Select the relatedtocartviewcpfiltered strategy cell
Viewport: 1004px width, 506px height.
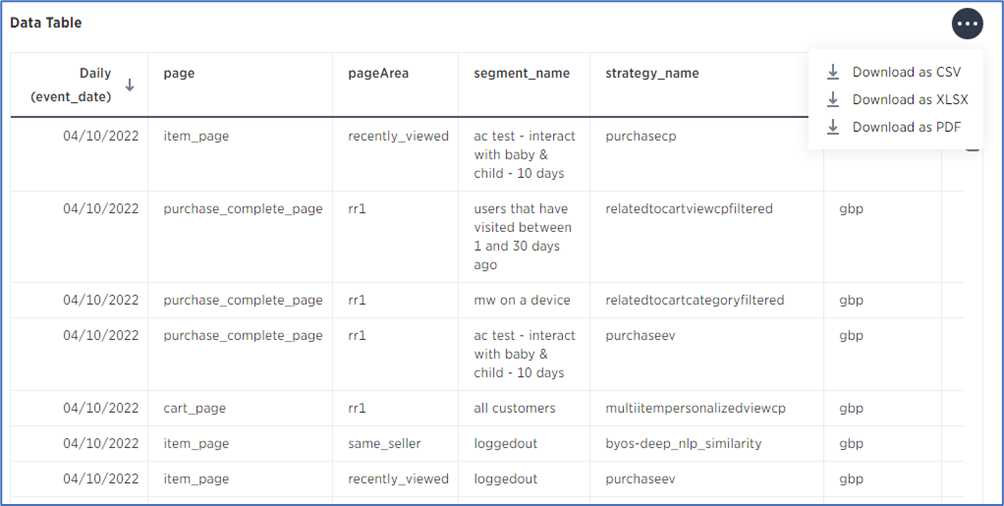(x=689, y=209)
